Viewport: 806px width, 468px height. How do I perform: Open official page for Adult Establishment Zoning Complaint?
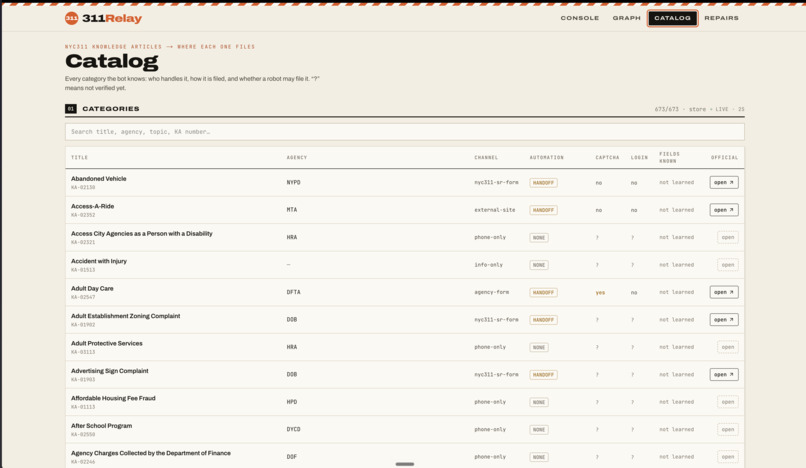point(724,319)
